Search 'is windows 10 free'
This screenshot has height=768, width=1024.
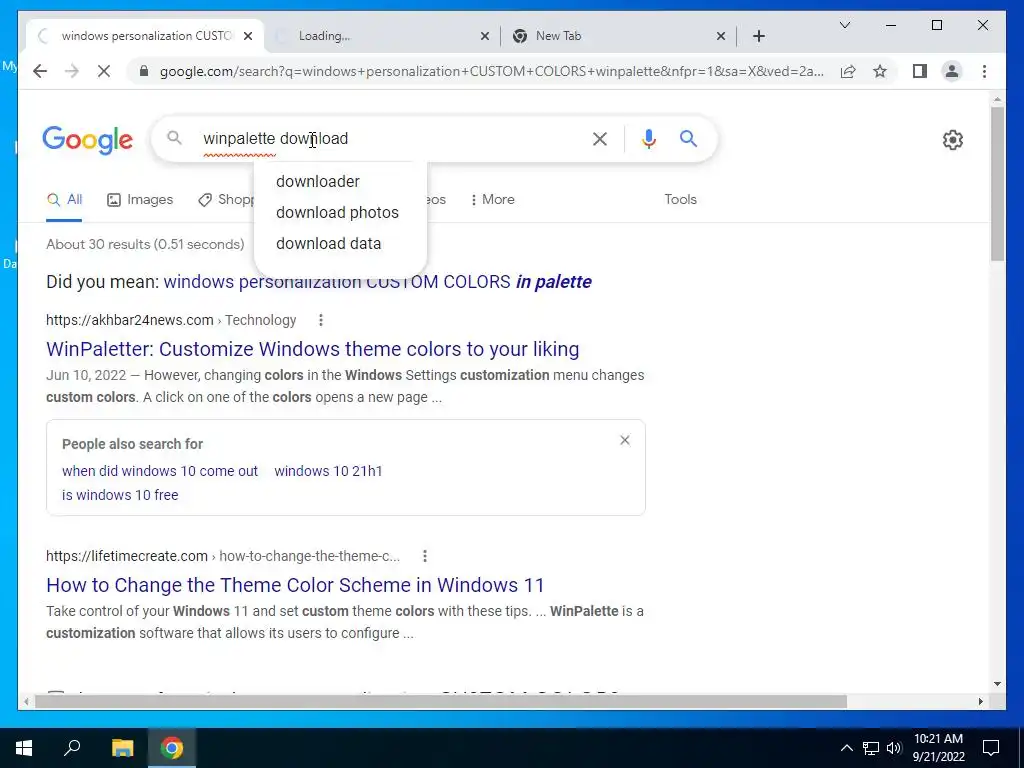(x=120, y=495)
